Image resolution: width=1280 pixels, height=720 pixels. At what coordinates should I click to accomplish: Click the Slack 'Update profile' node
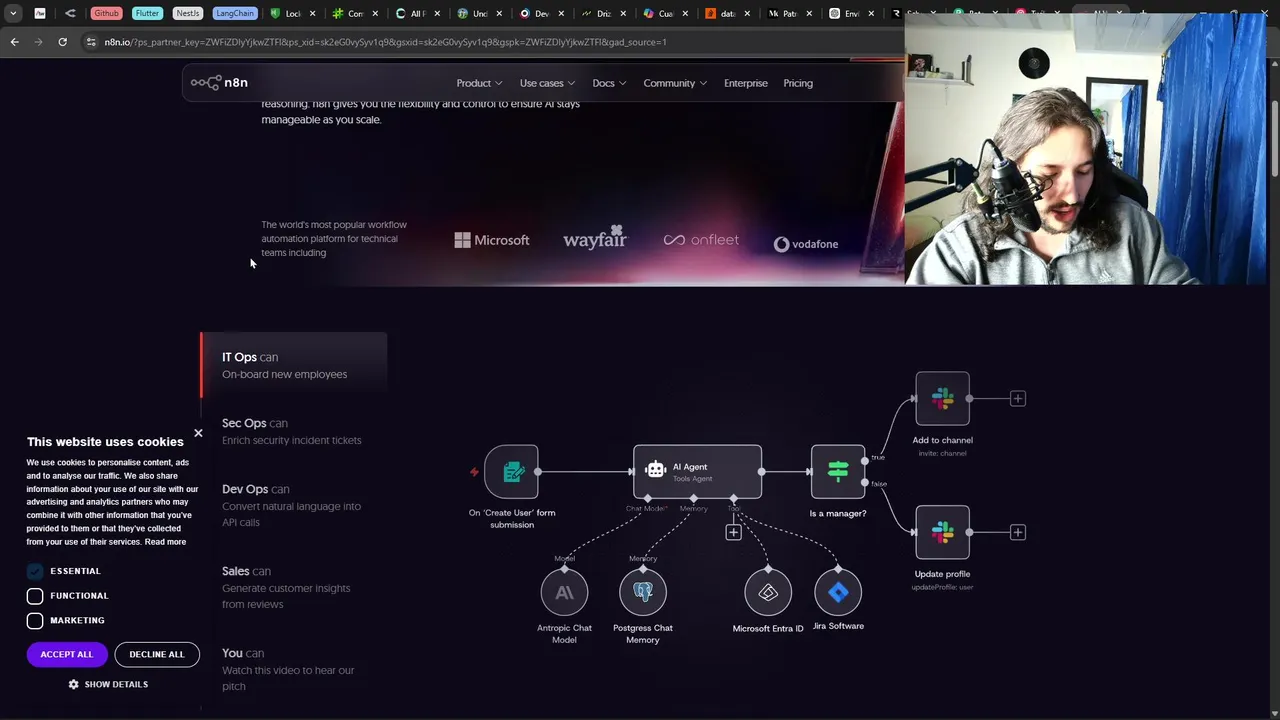pos(942,532)
